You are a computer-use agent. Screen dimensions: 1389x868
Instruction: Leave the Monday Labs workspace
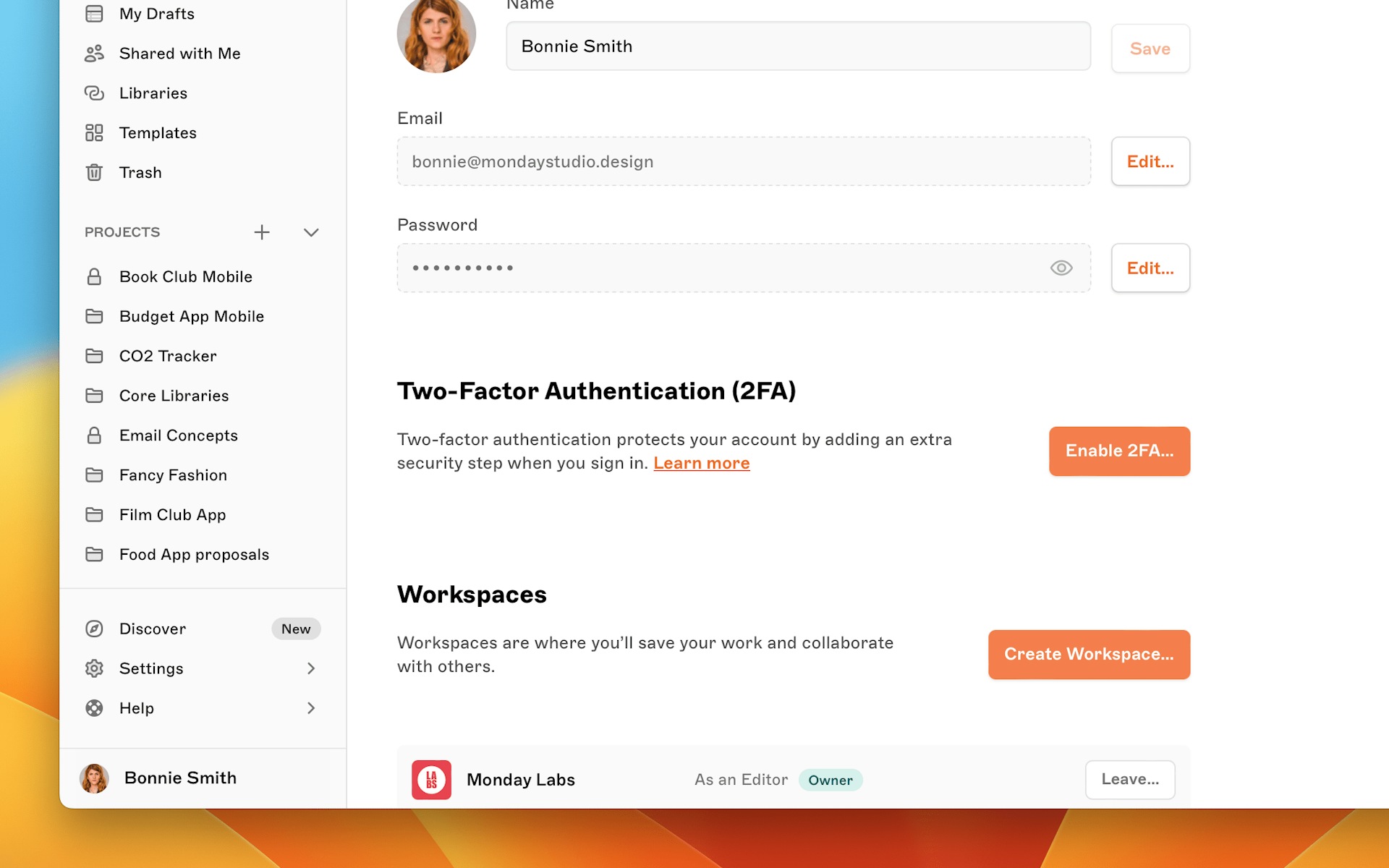pyautogui.click(x=1130, y=780)
